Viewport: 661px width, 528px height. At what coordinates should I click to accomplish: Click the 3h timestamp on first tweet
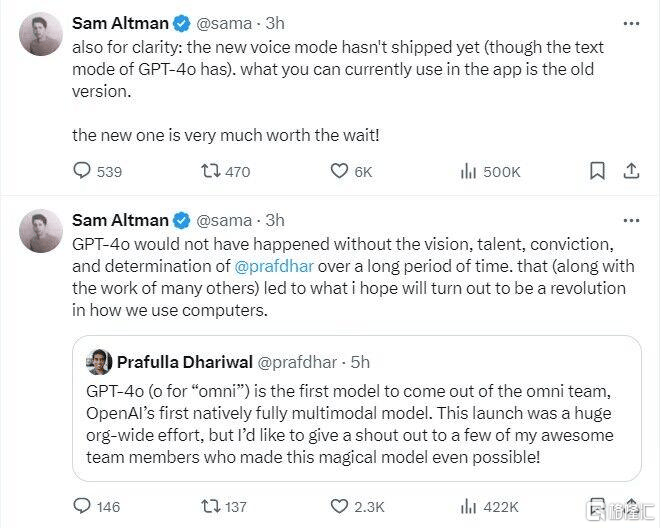point(275,23)
